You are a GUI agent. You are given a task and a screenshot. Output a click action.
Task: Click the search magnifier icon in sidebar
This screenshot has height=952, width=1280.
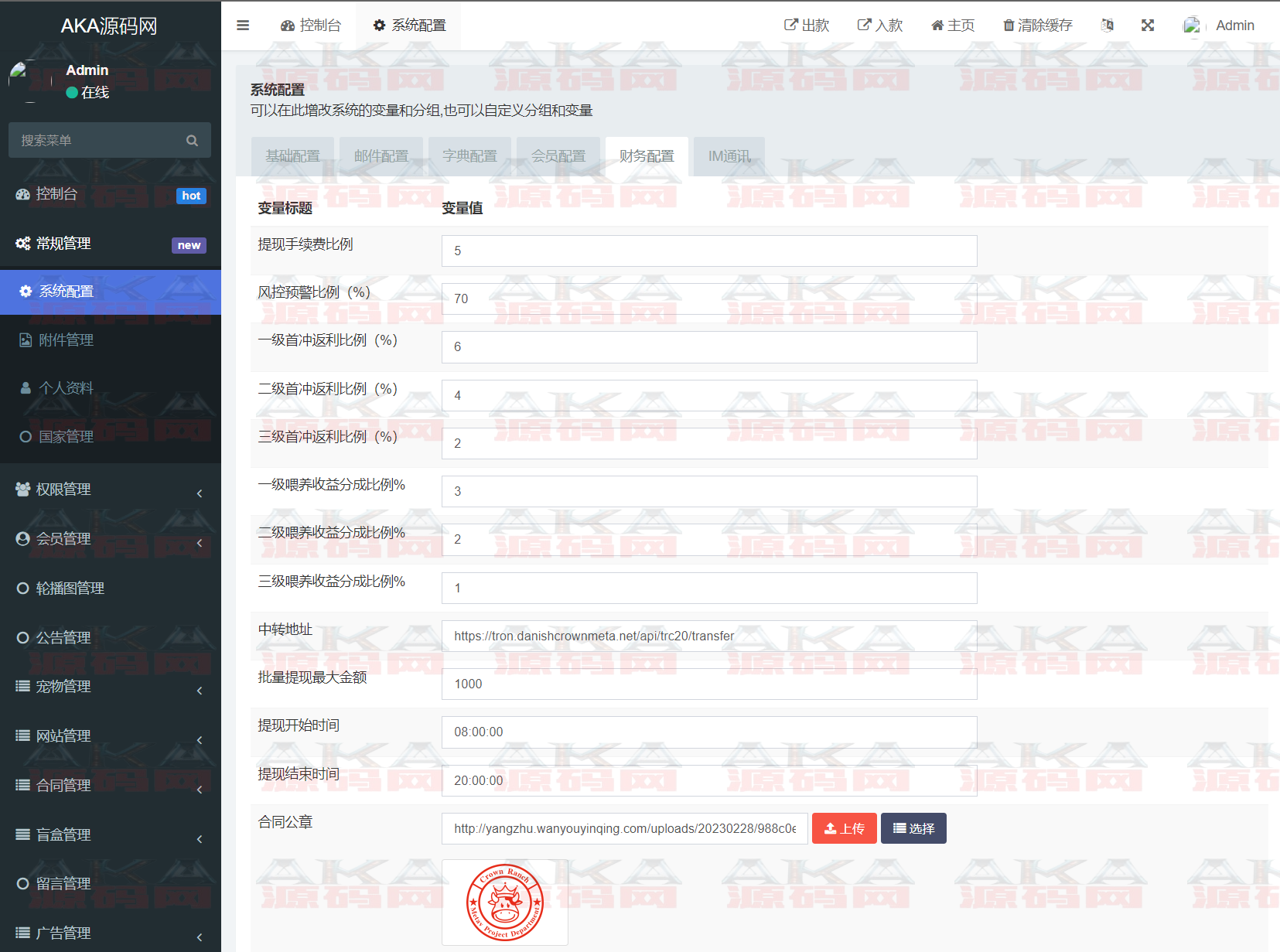pos(192,141)
